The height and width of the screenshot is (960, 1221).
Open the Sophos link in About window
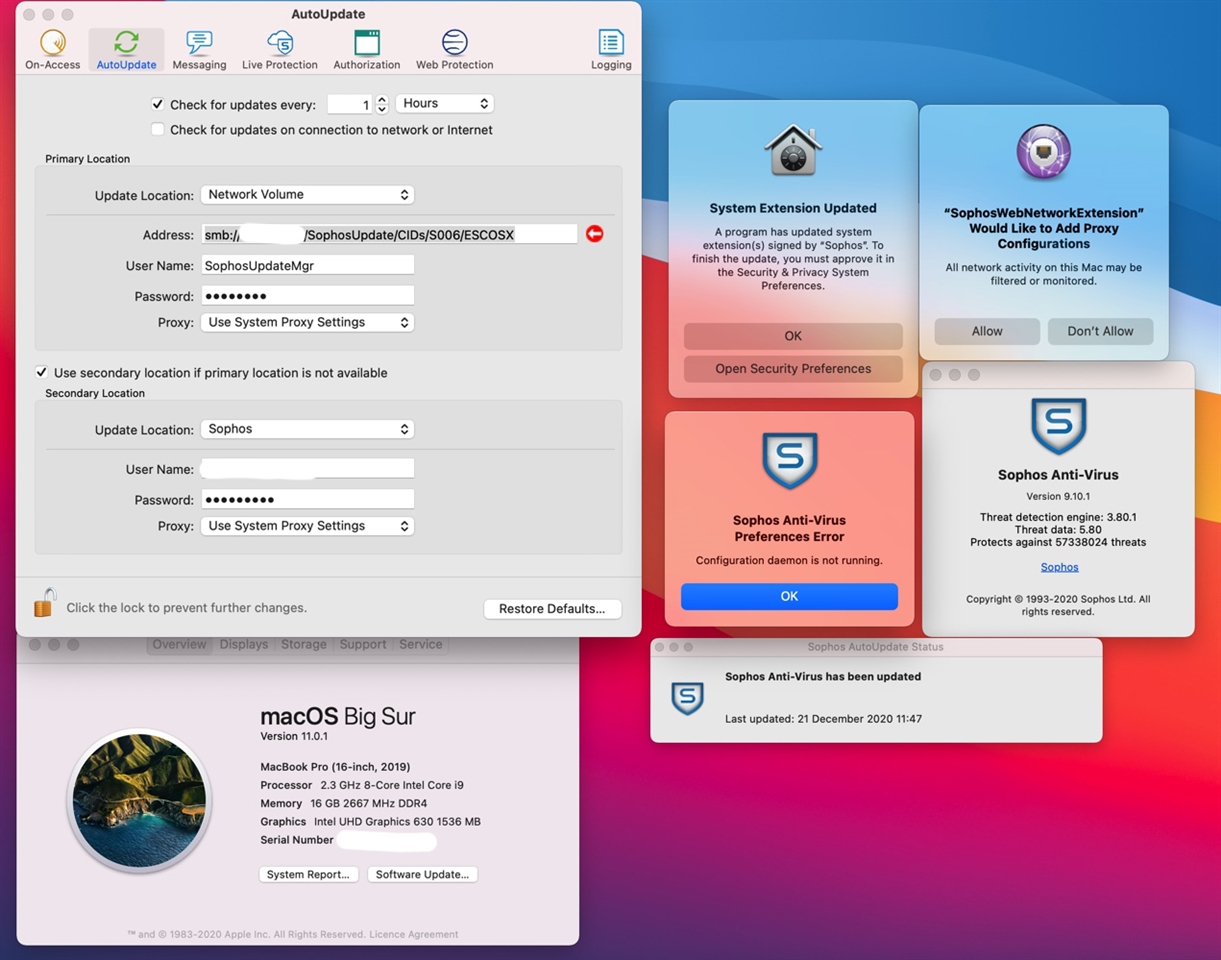tap(1059, 567)
